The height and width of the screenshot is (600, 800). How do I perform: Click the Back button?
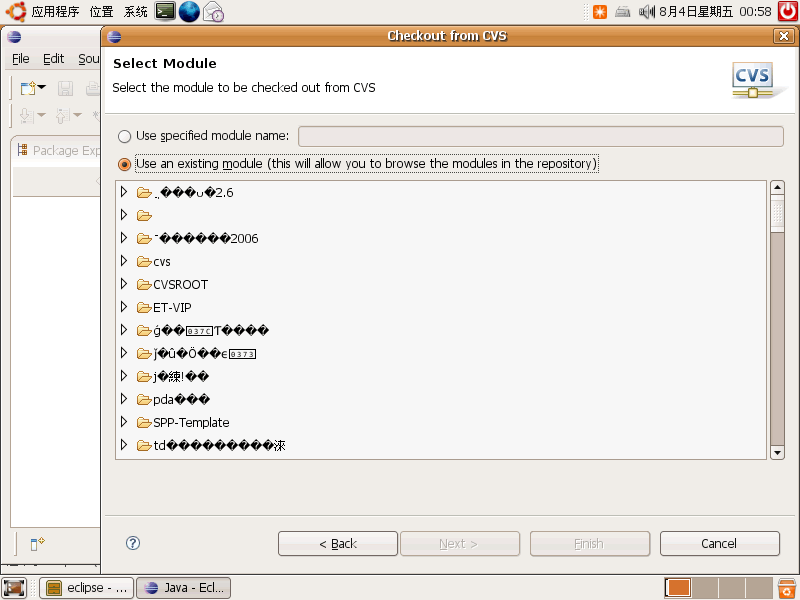(x=338, y=543)
